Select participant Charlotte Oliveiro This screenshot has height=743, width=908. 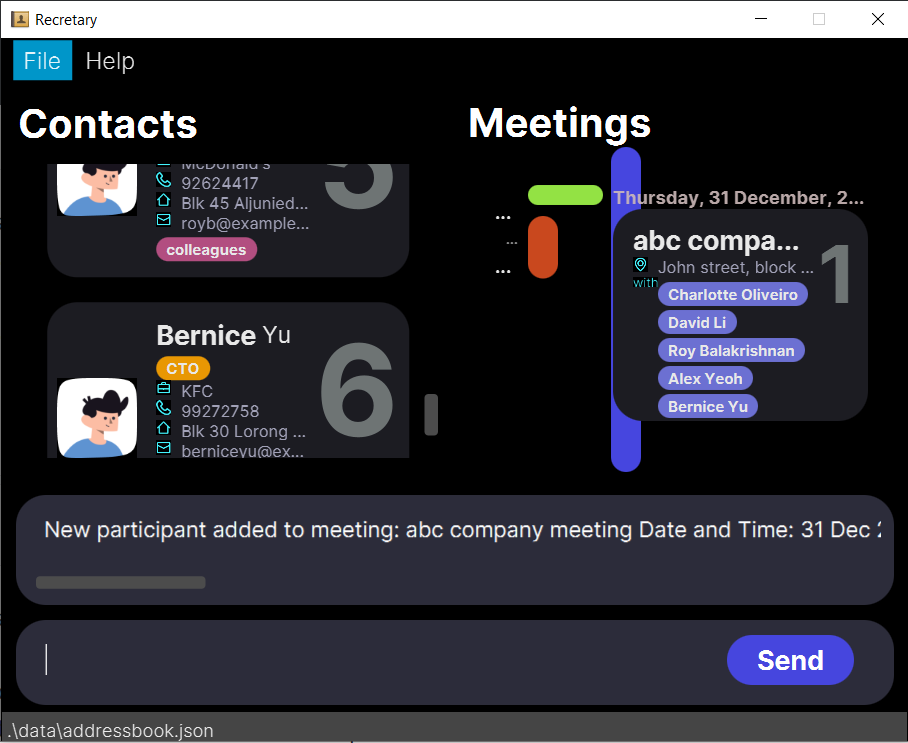pos(733,294)
